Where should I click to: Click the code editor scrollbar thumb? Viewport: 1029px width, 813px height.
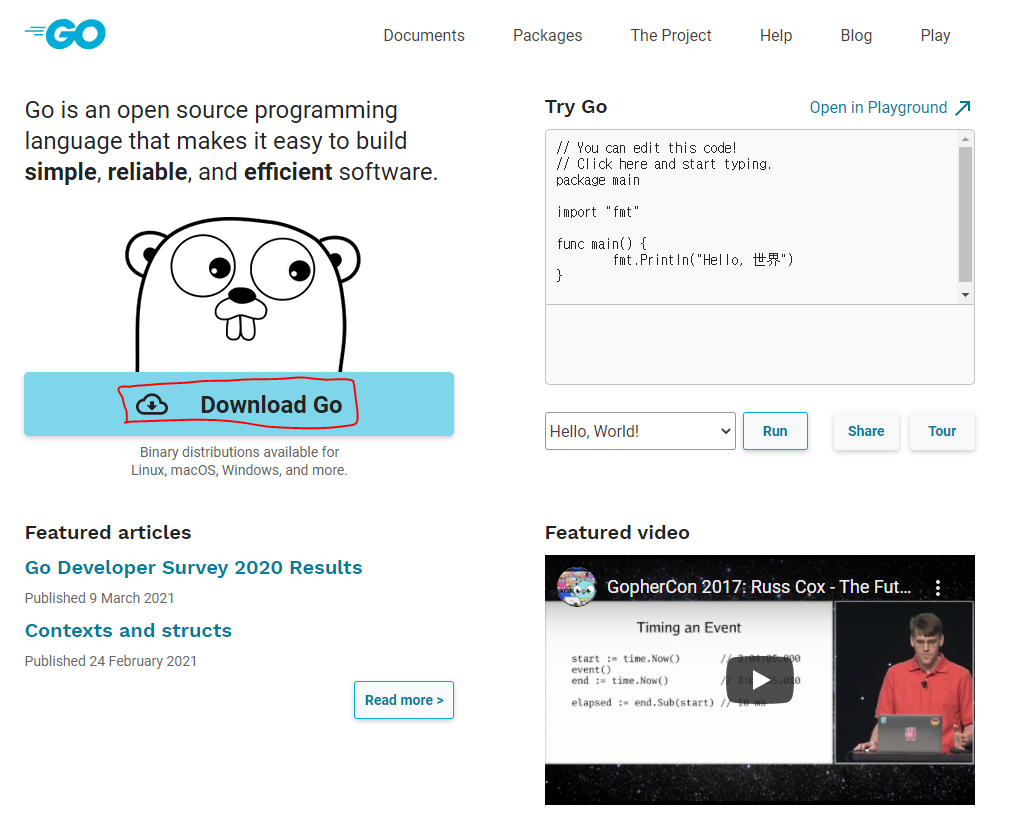coord(965,214)
